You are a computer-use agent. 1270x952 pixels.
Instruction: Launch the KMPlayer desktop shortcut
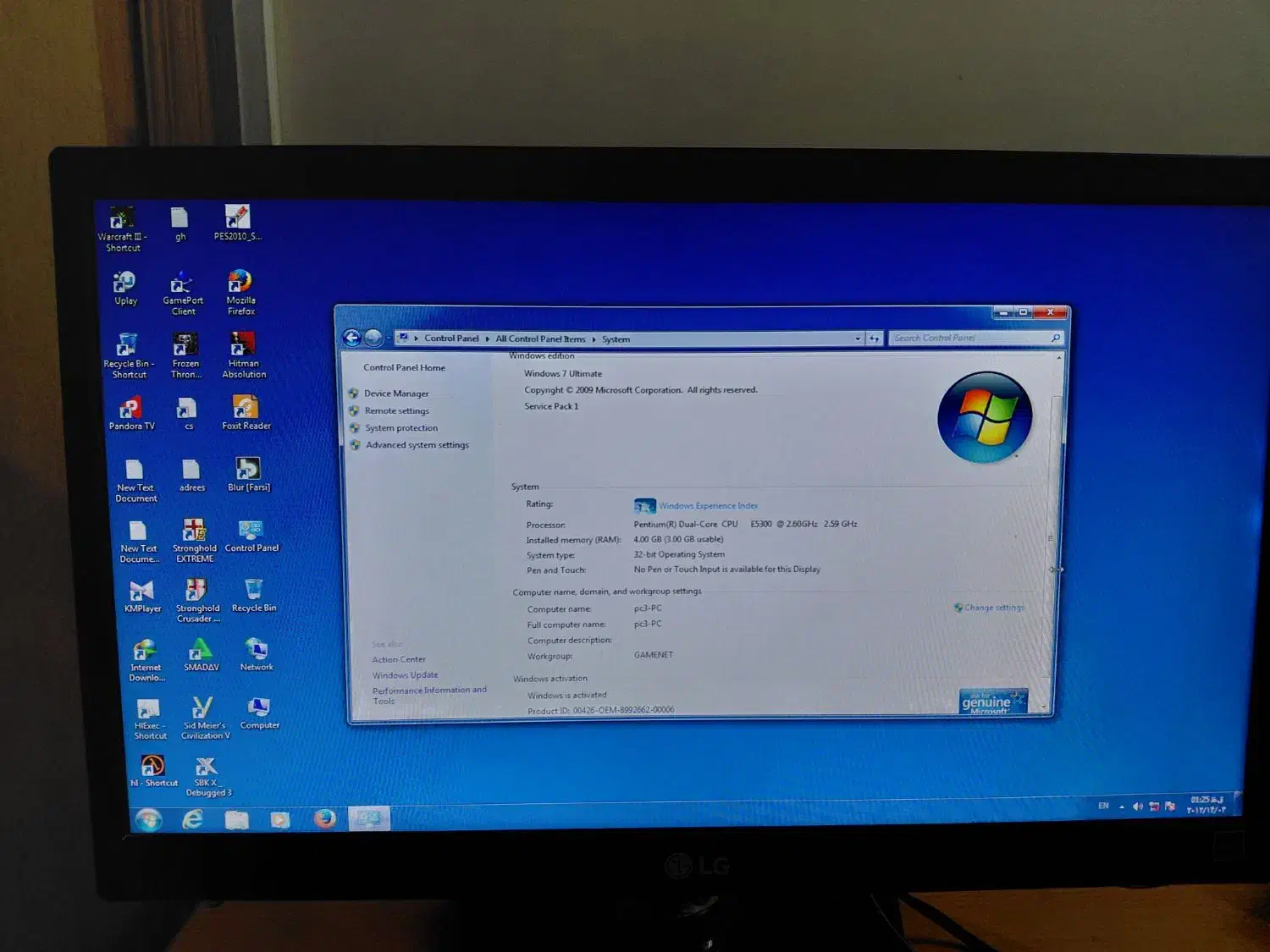pos(142,596)
